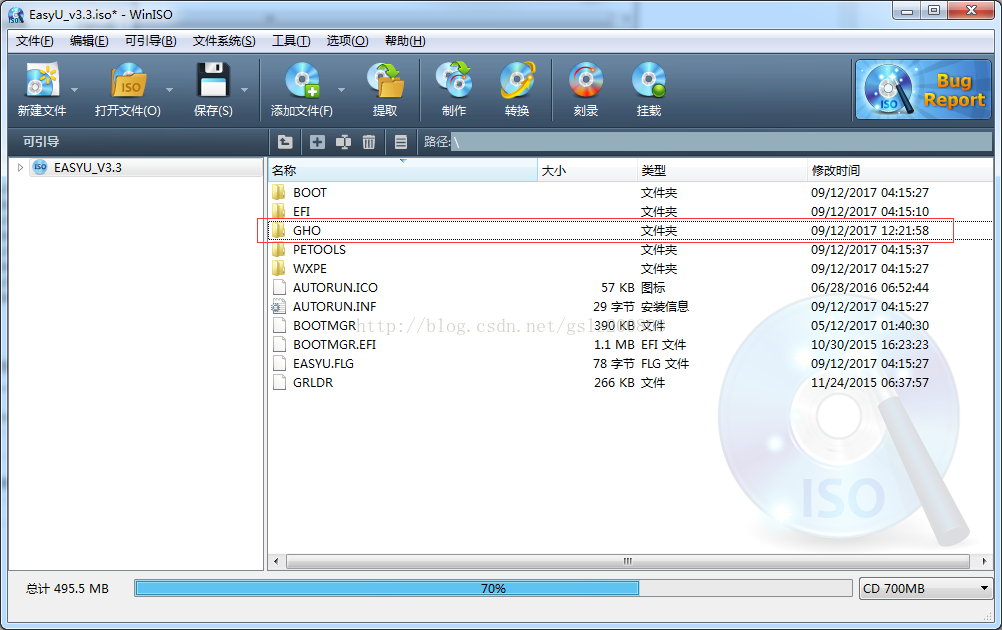Click the 70% capacity progress bar
The width and height of the screenshot is (1002, 630).
[x=493, y=588]
